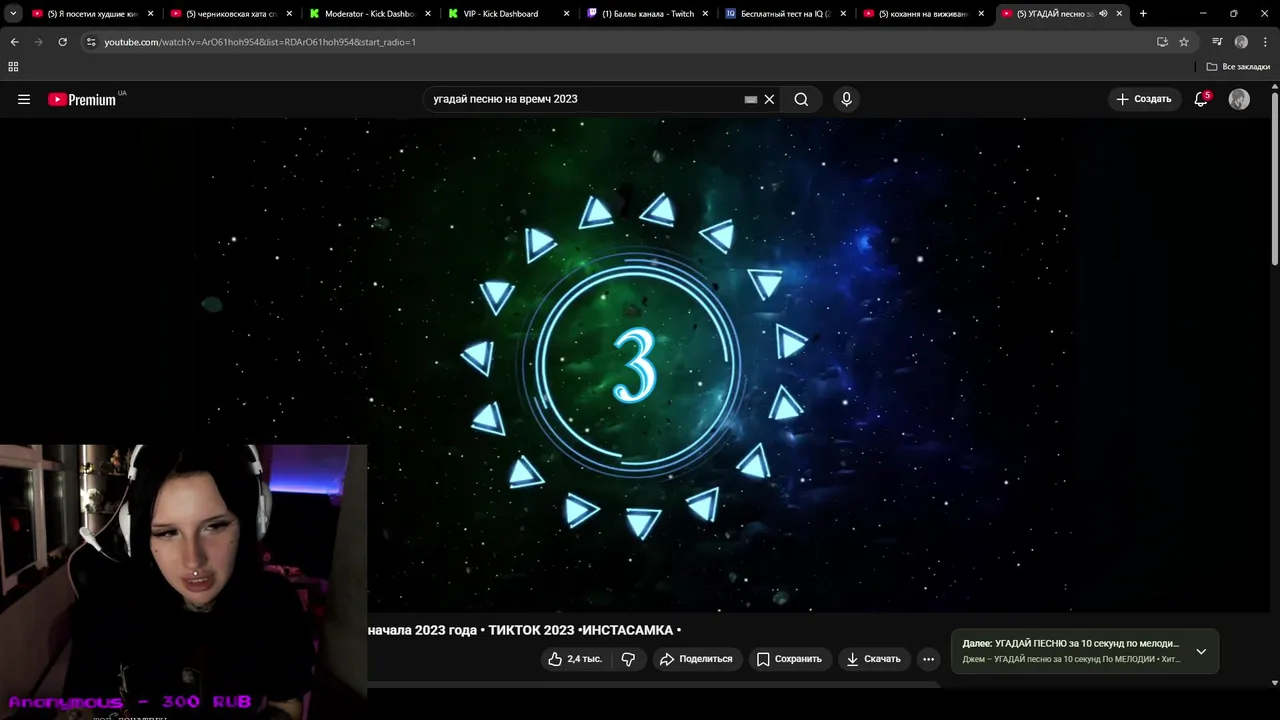
Task: Bookmark this page with star
Action: pos(1184,42)
